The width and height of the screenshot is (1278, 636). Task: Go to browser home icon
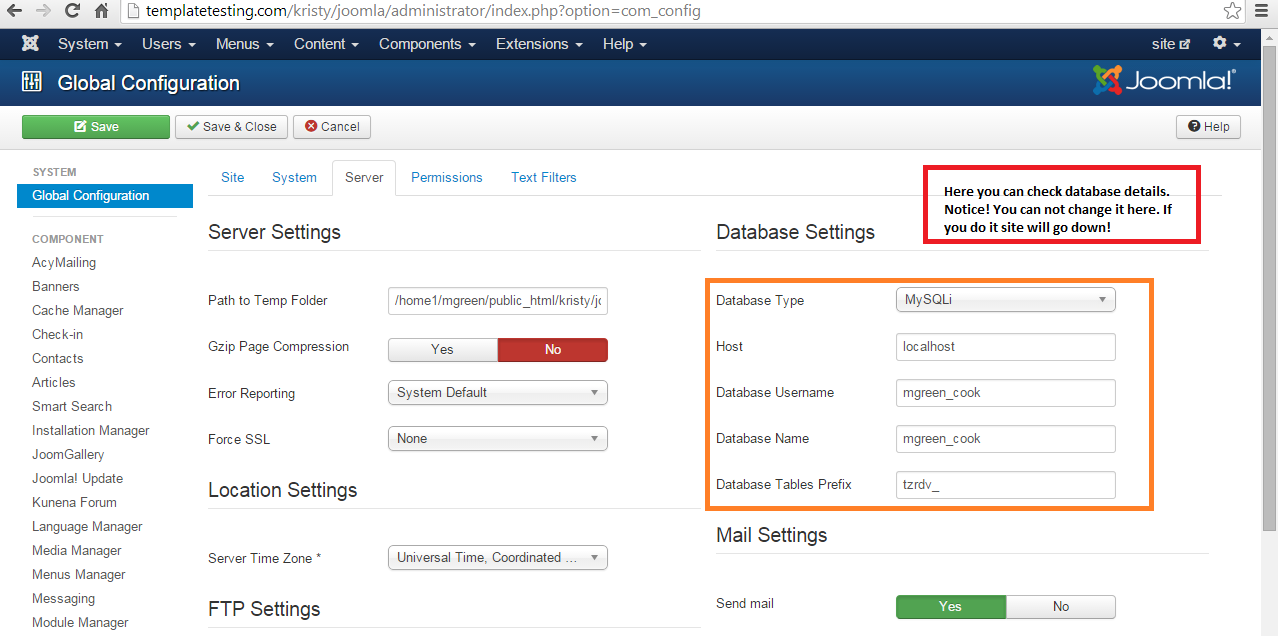[x=101, y=11]
